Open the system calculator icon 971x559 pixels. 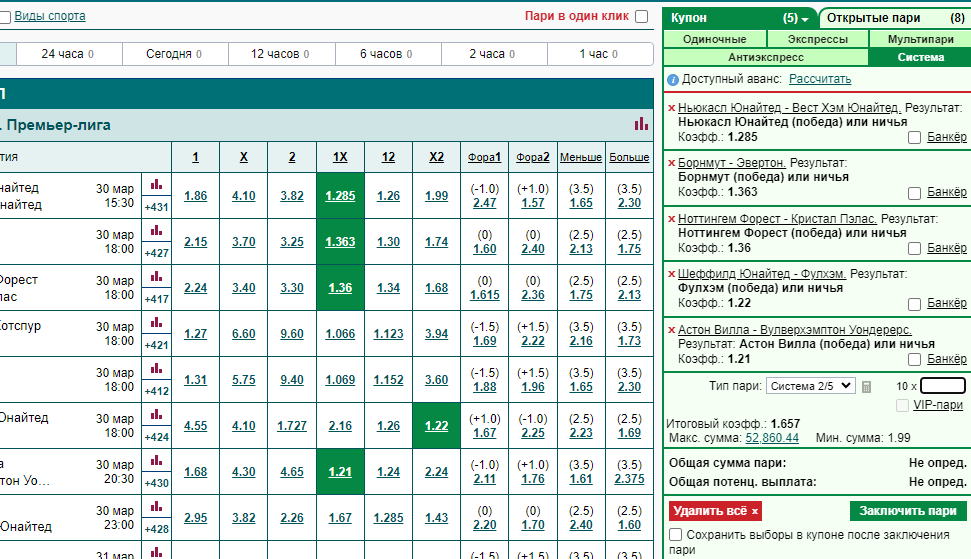tap(866, 387)
